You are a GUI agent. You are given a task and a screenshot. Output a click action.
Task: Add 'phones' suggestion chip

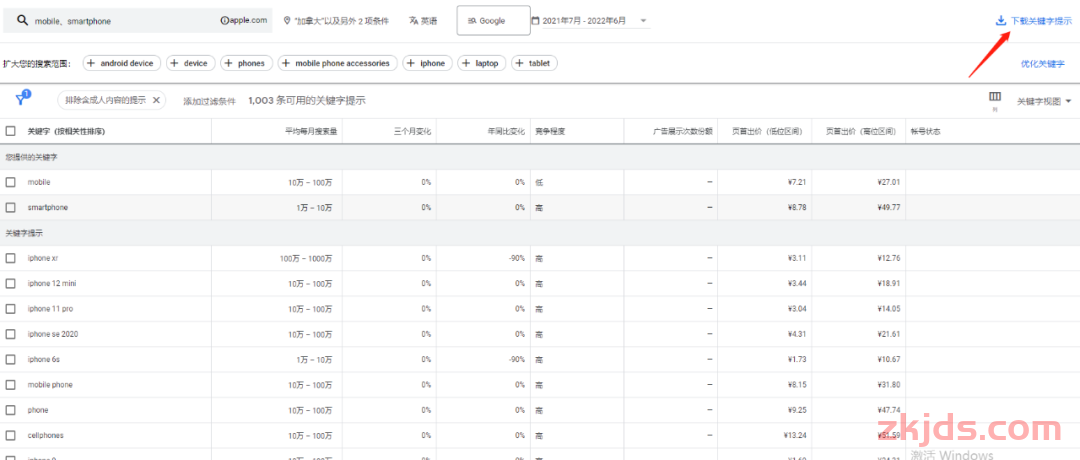pos(247,63)
